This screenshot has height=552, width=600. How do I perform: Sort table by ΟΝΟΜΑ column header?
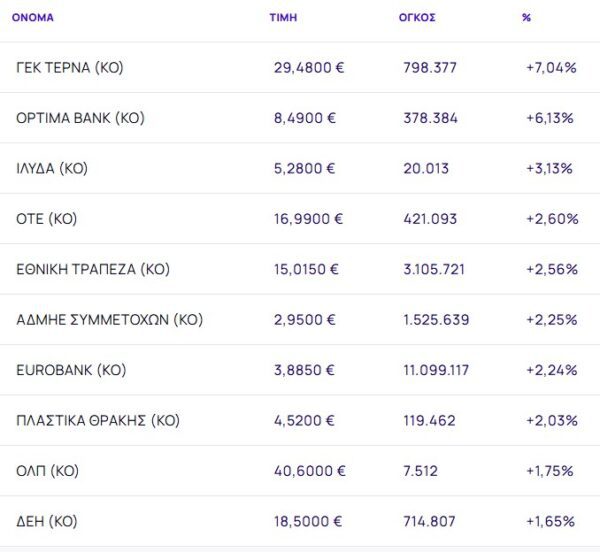pyautogui.click(x=32, y=18)
